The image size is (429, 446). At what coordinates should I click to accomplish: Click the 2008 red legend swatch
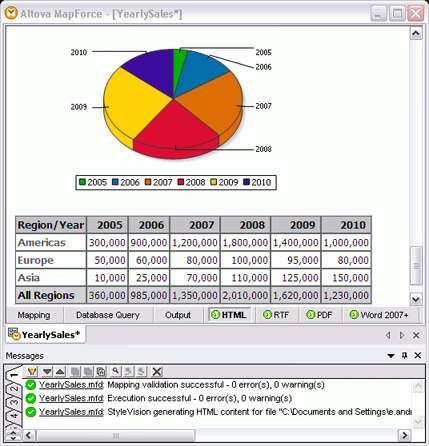tap(181, 182)
